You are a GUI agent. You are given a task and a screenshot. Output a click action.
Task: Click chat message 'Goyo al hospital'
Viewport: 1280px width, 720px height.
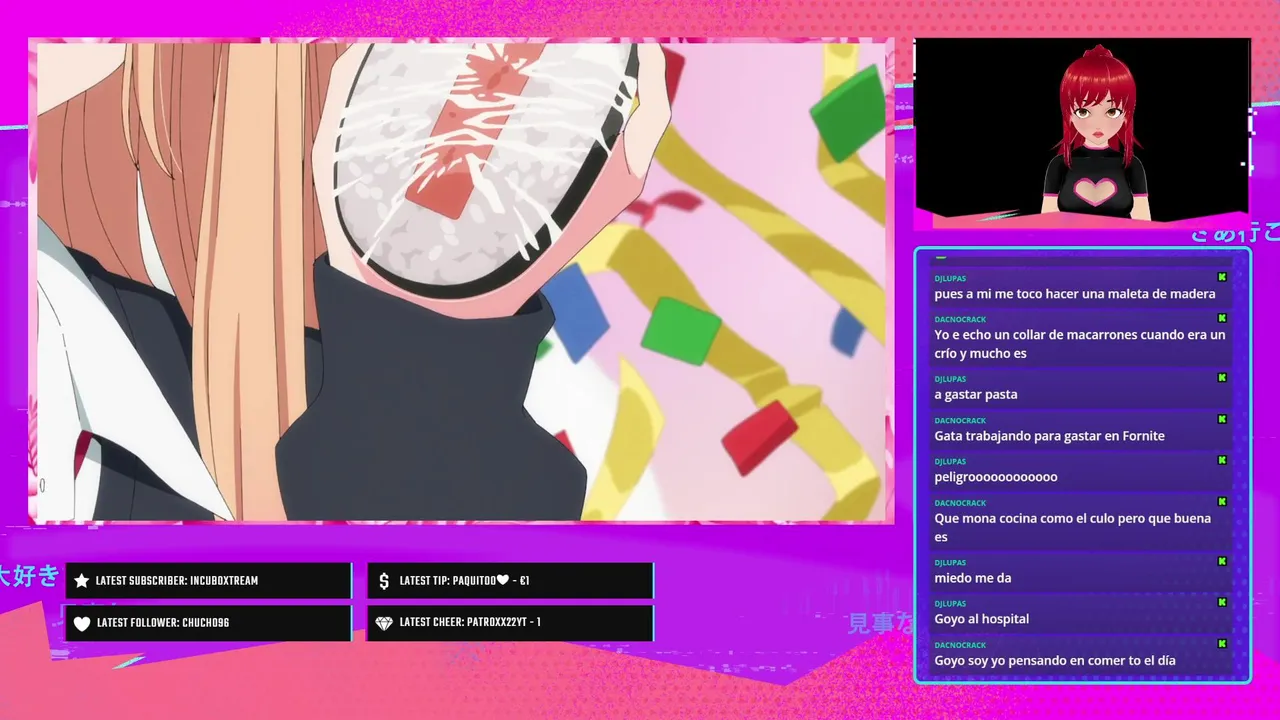point(982,619)
